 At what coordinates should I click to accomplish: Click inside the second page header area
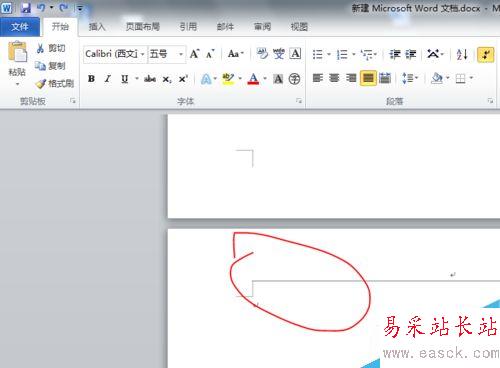333,255
